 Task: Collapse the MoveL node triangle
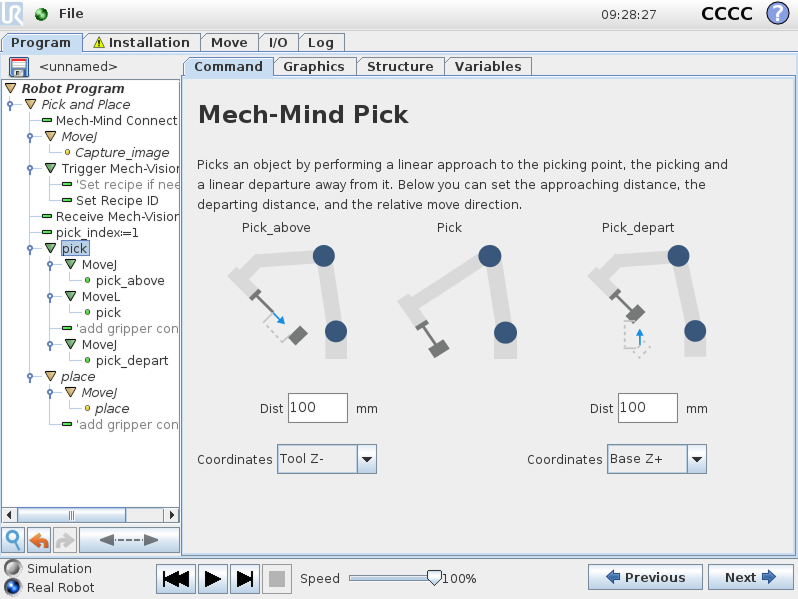click(71, 296)
